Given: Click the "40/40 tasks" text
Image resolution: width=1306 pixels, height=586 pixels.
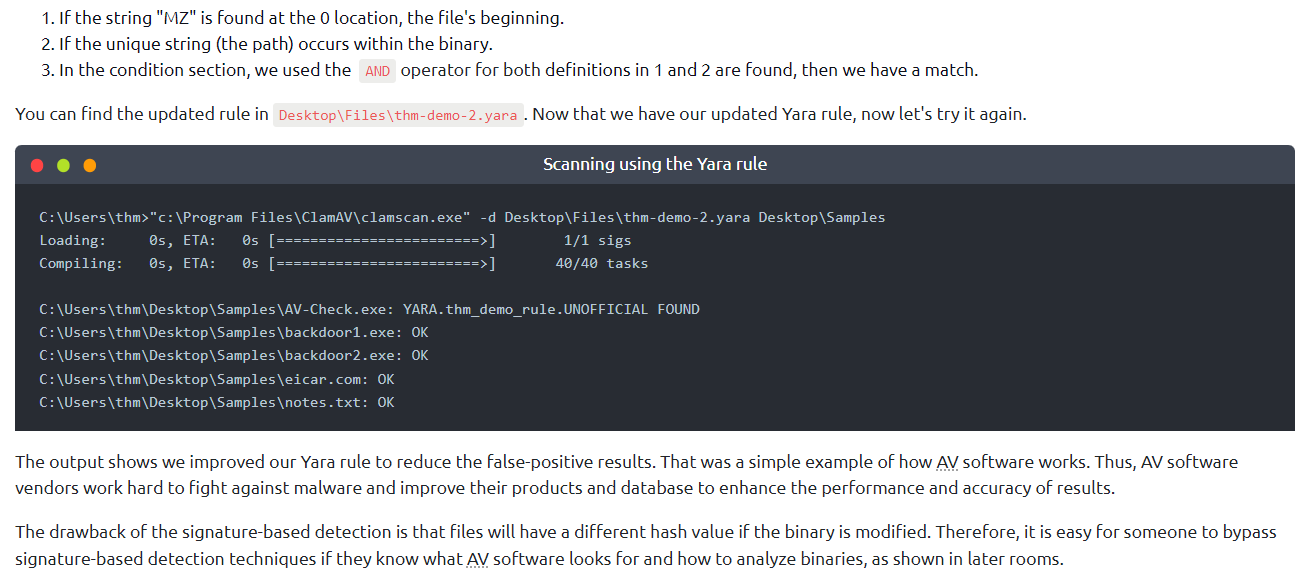Looking at the screenshot, I should pos(601,263).
